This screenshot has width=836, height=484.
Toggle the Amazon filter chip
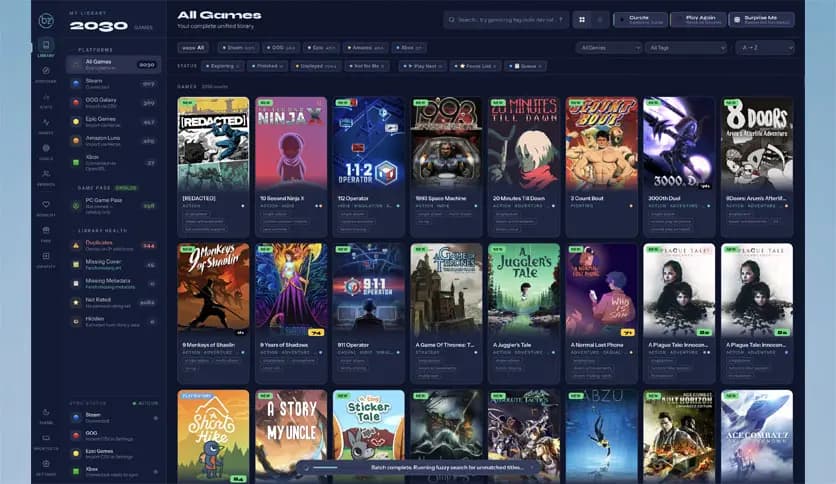(x=366, y=47)
